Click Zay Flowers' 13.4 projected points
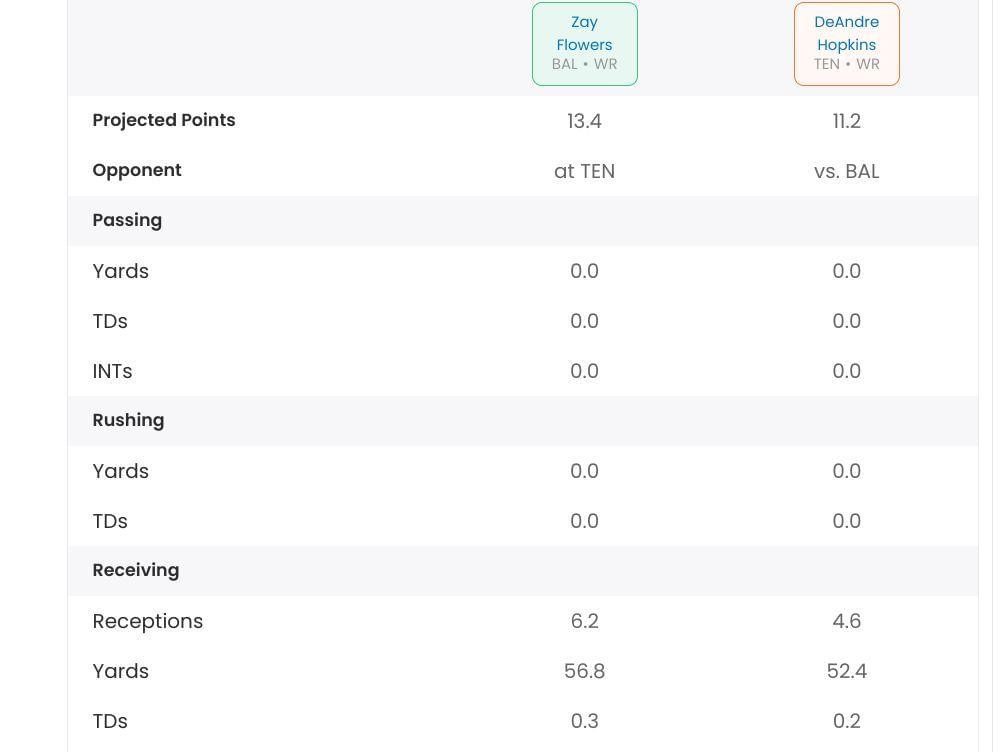This screenshot has width=1002, height=752. (x=584, y=121)
